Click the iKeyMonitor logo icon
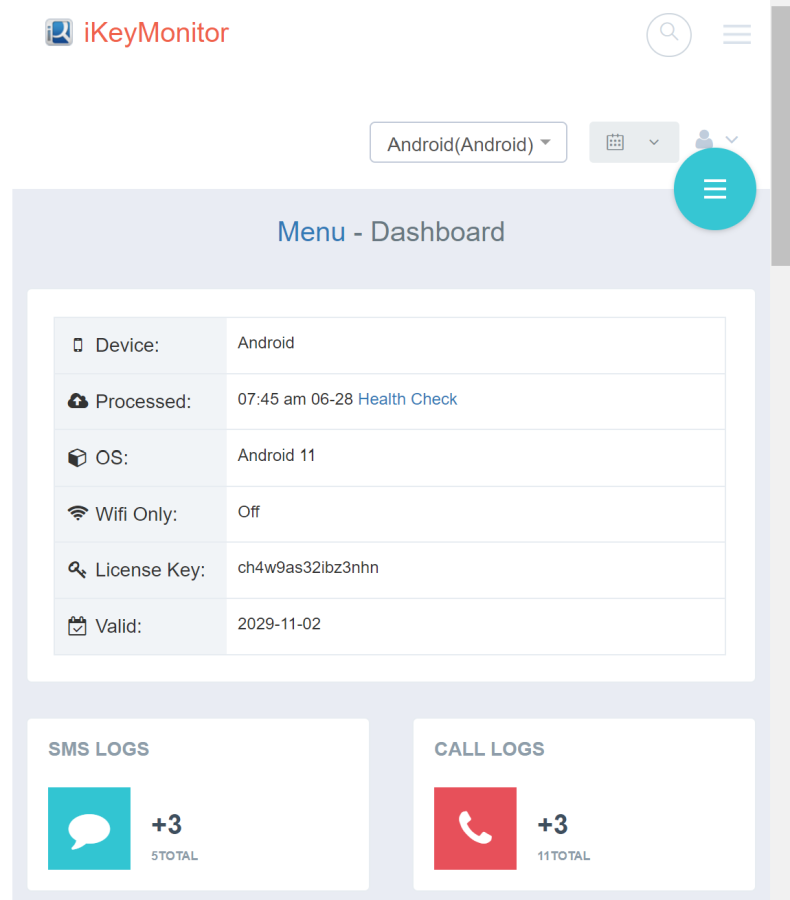The height and width of the screenshot is (900, 790). [59, 32]
